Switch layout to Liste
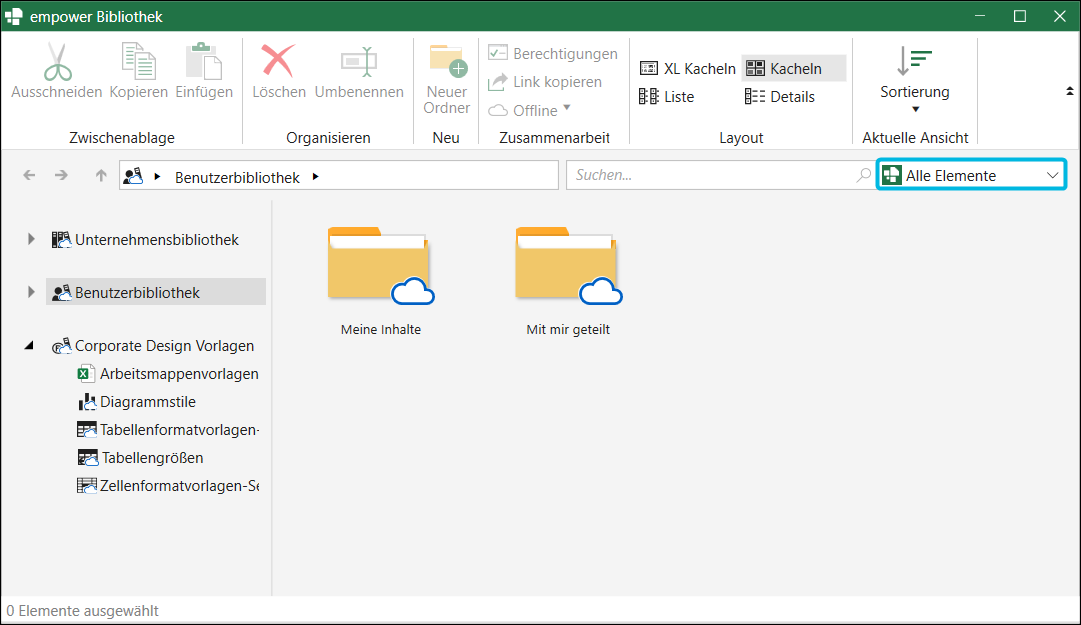This screenshot has width=1081, height=625. (x=666, y=96)
